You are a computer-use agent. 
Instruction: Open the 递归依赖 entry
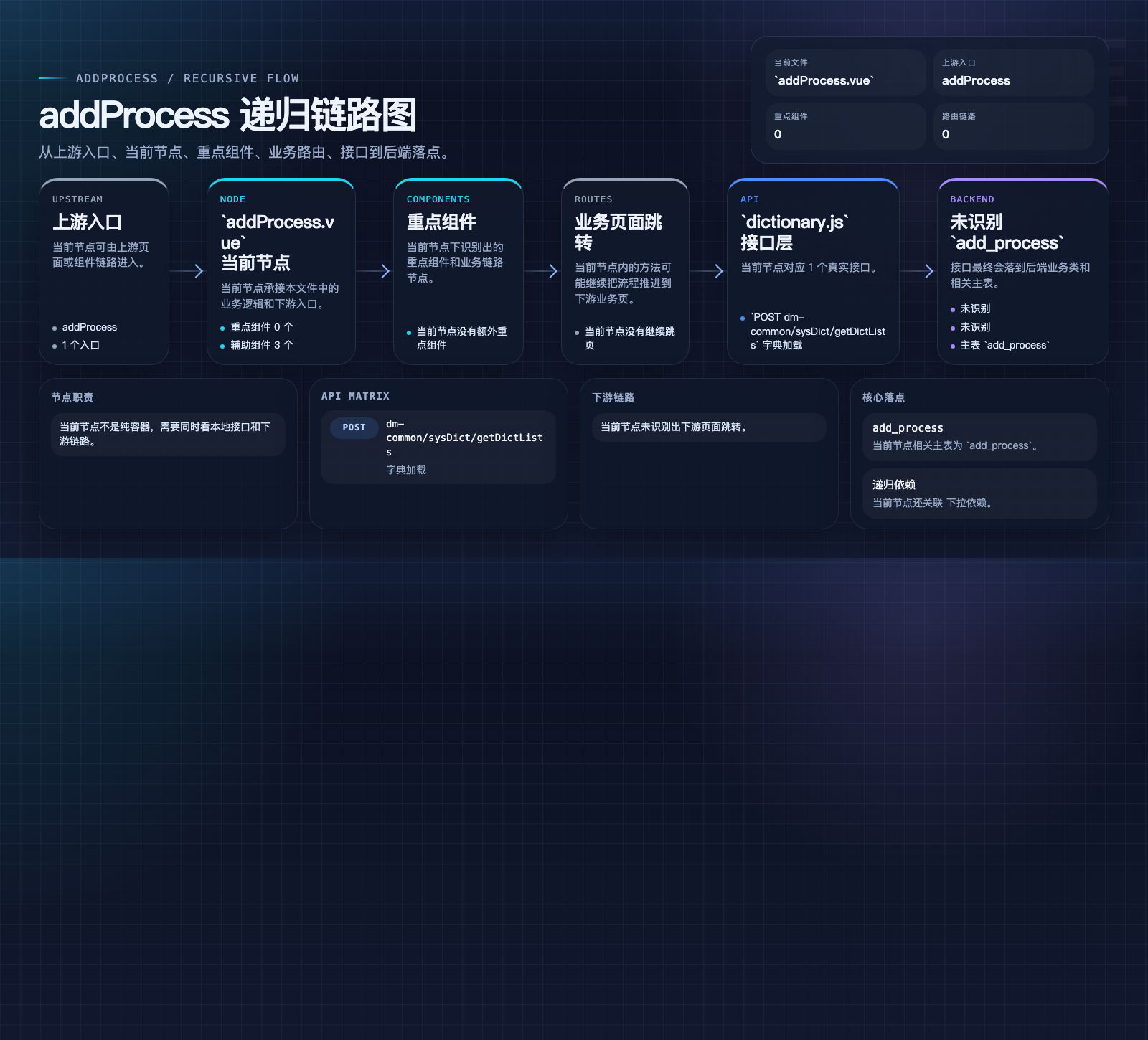tap(979, 493)
